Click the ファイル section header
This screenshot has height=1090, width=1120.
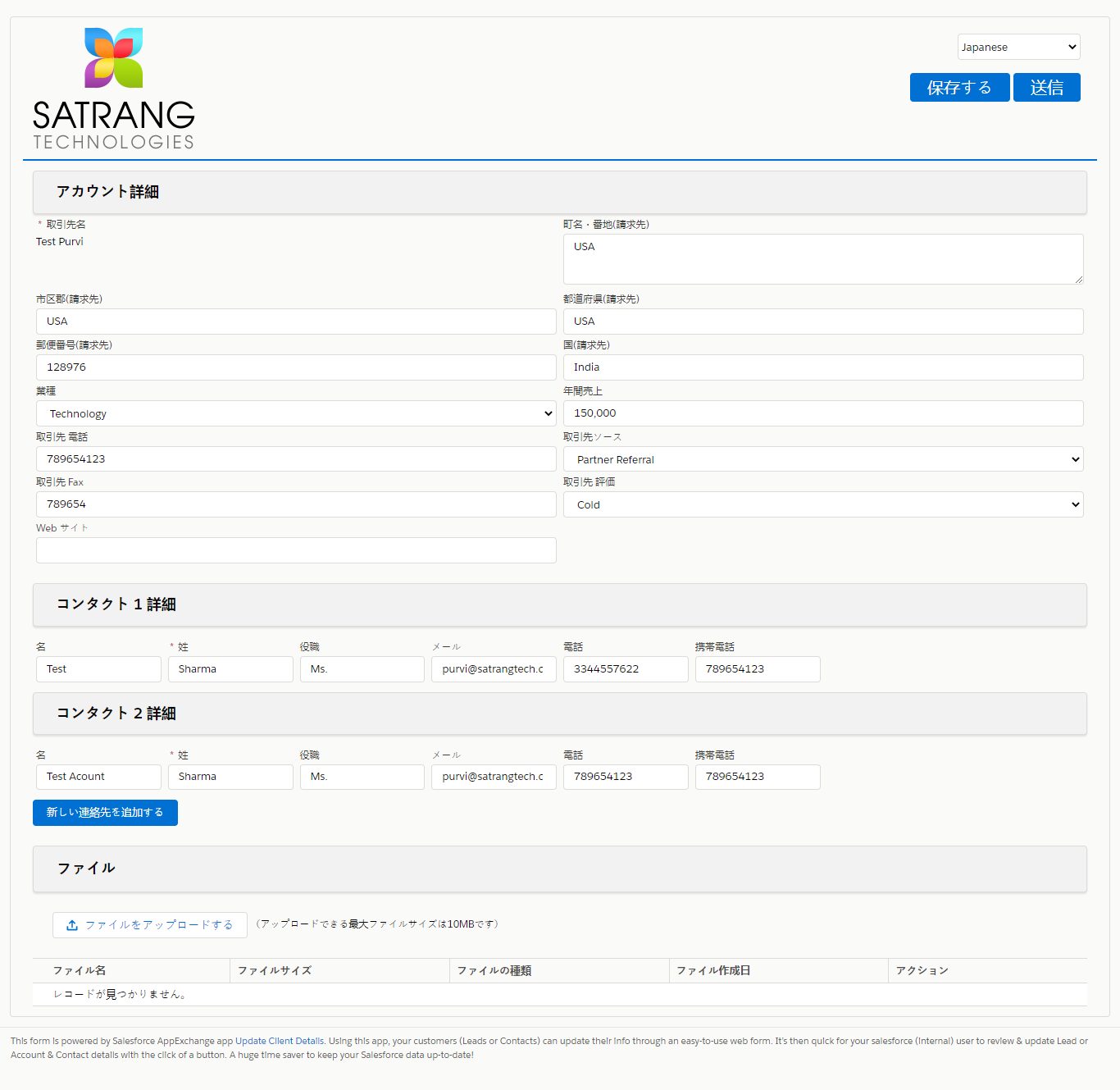[85, 869]
